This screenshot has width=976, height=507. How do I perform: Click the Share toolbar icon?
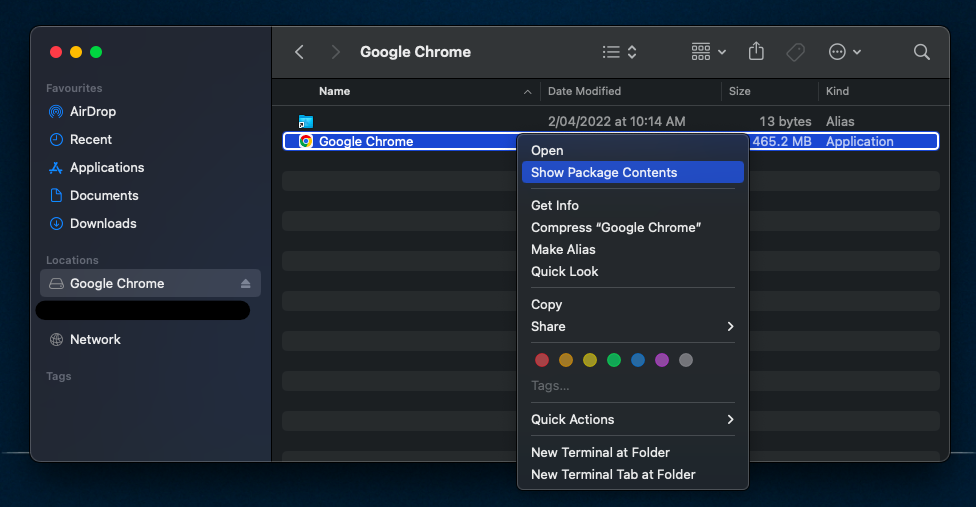[x=756, y=51]
